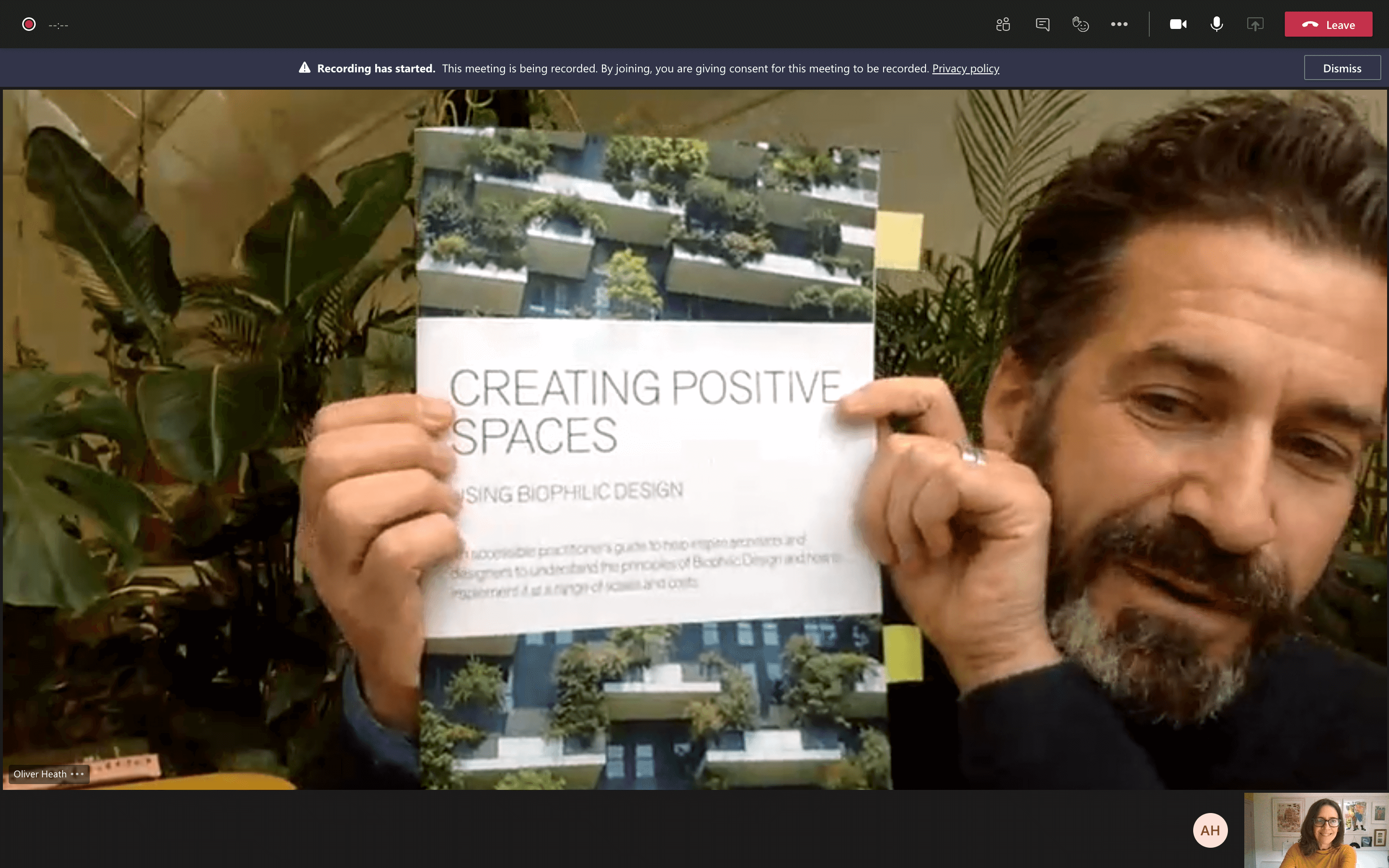Open More actions ellipsis menu
Image resolution: width=1389 pixels, height=868 pixels.
point(1118,24)
